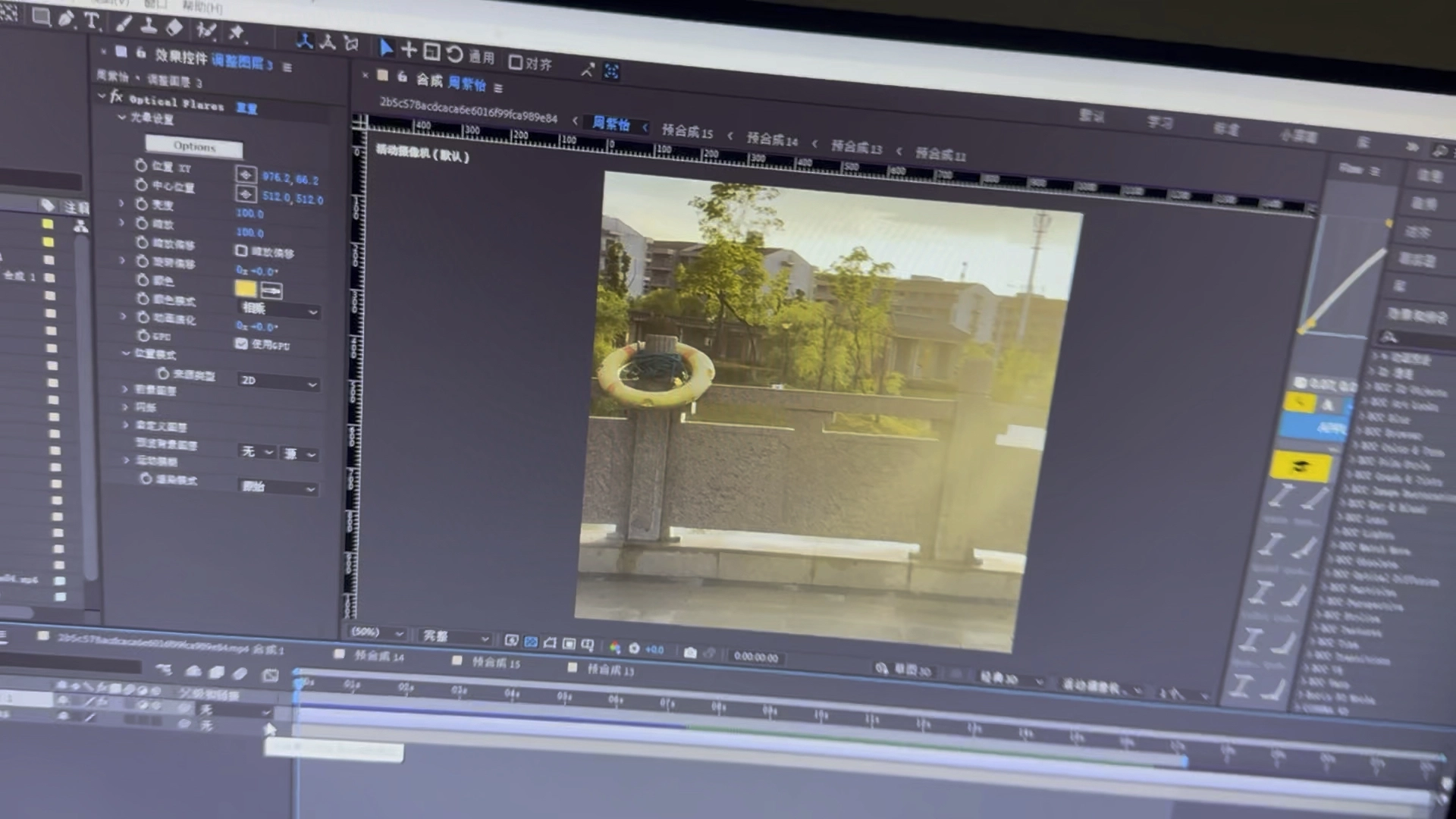The image size is (1456, 819).
Task: Select the Brush tool in the toolbar
Action: 124,24
